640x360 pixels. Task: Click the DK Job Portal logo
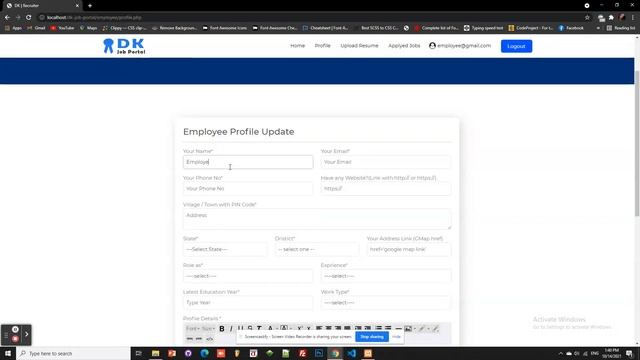click(x=124, y=46)
